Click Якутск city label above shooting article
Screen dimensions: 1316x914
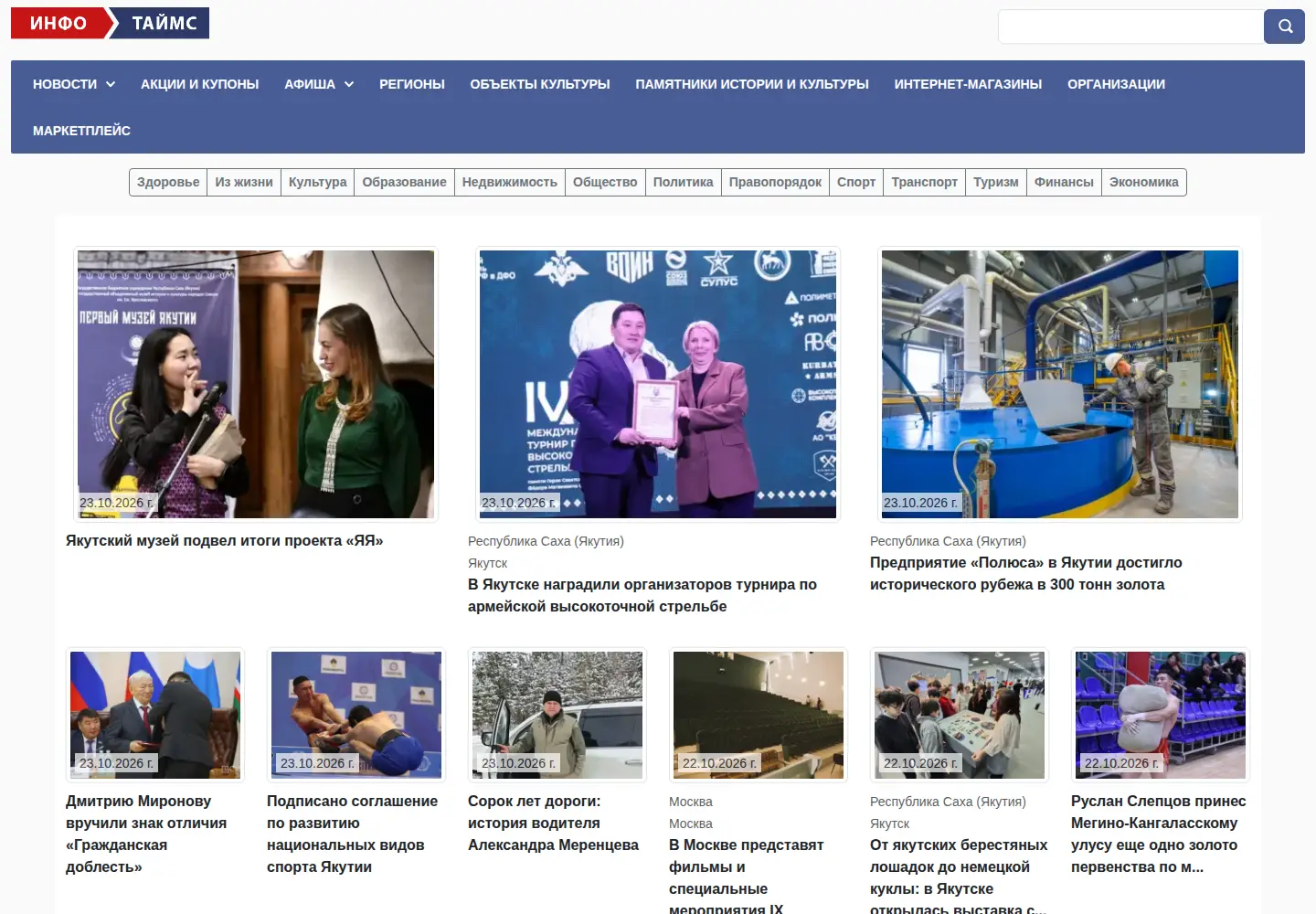(487, 563)
